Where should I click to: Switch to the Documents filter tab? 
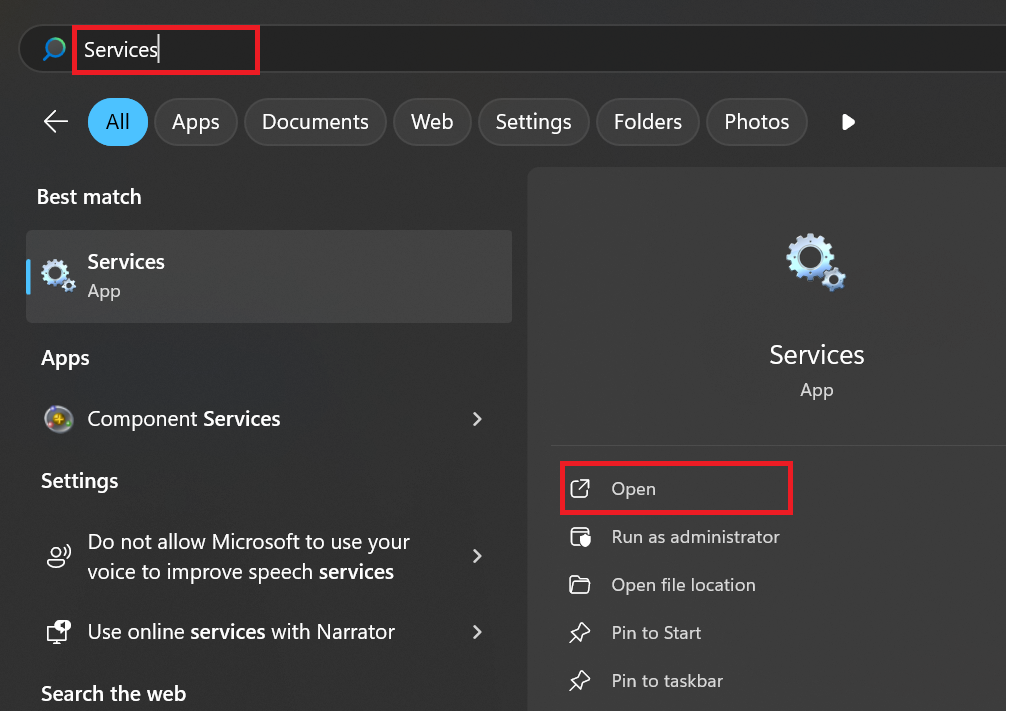tap(315, 122)
